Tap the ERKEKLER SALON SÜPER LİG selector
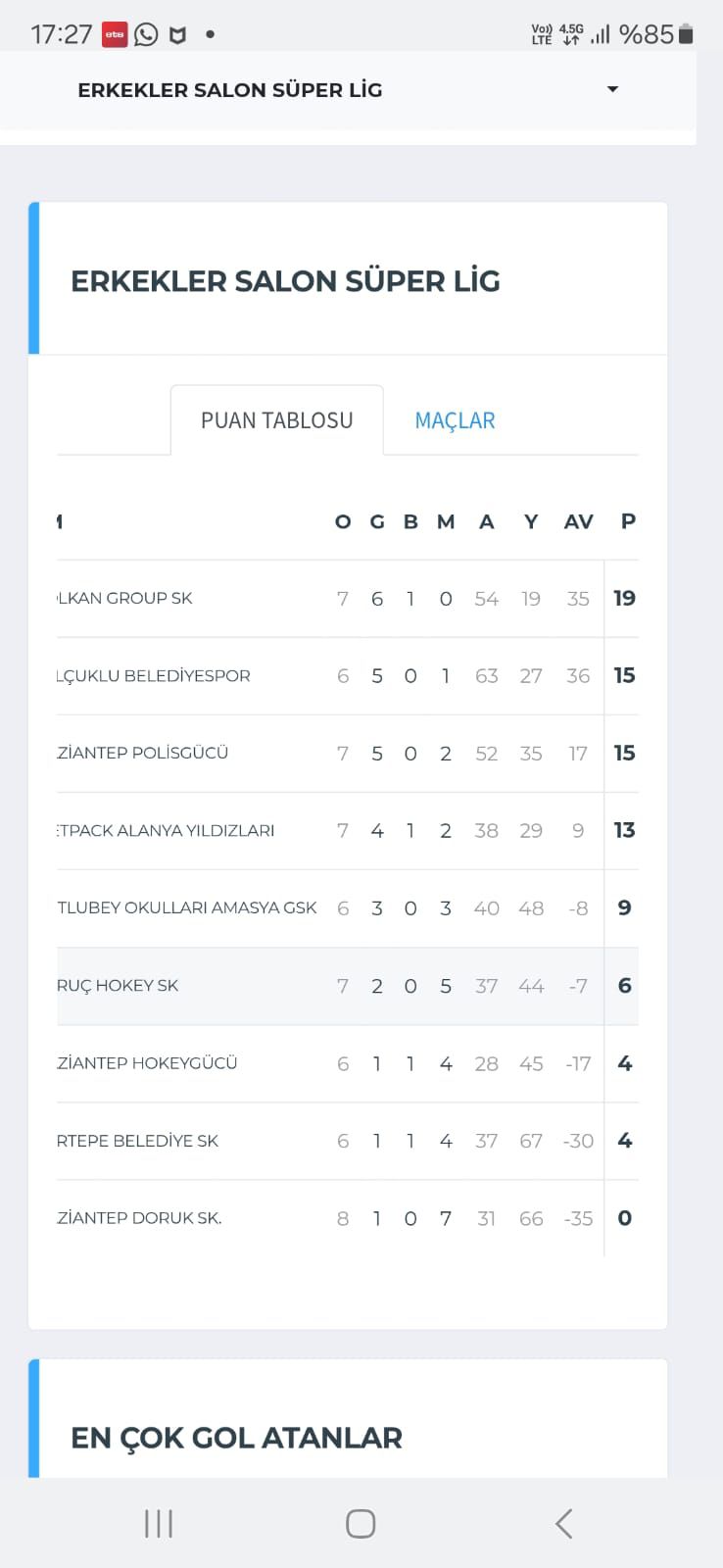 (230, 90)
